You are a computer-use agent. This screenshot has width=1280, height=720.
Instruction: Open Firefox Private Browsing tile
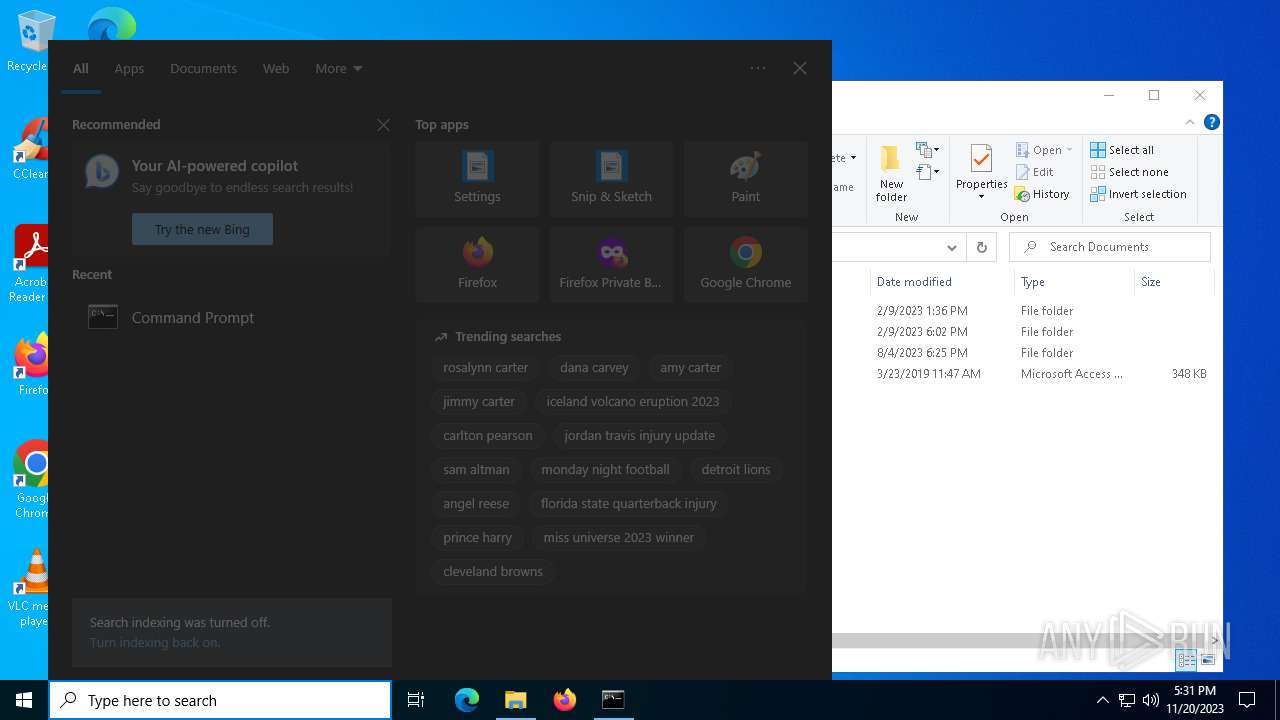point(611,265)
